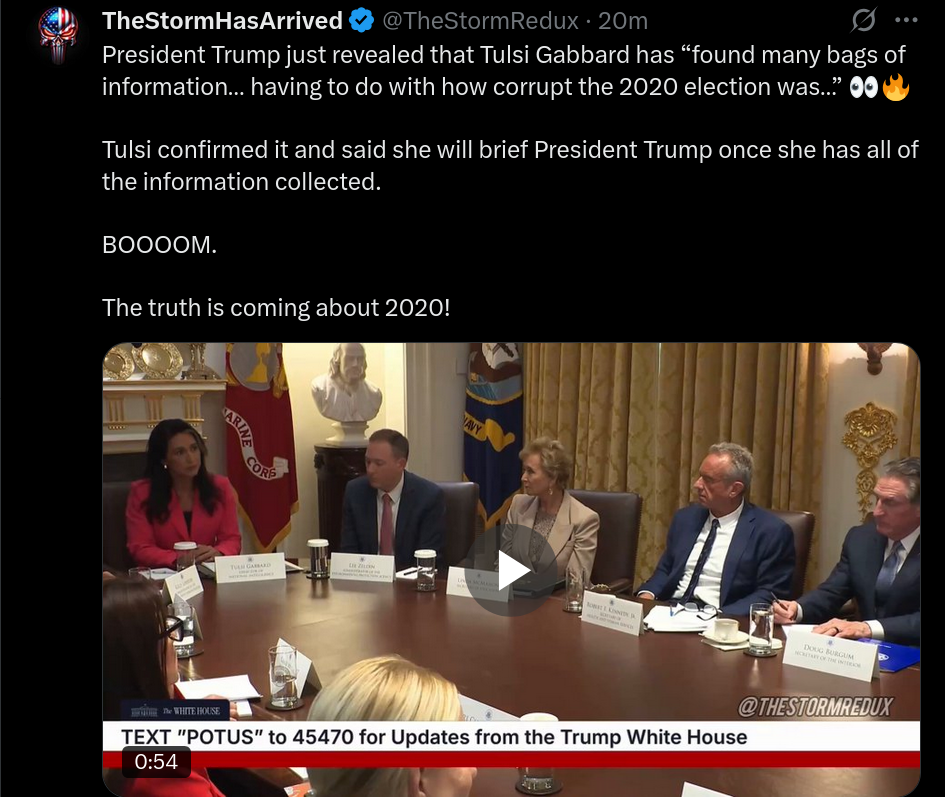Click The White House logo in video
945x797 pixels.
point(175,711)
